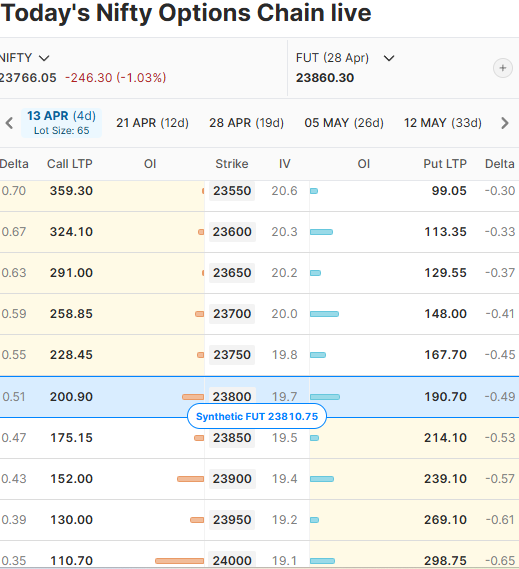The width and height of the screenshot is (519, 569).
Task: Click put LTP 214.10
Action: coord(446,438)
